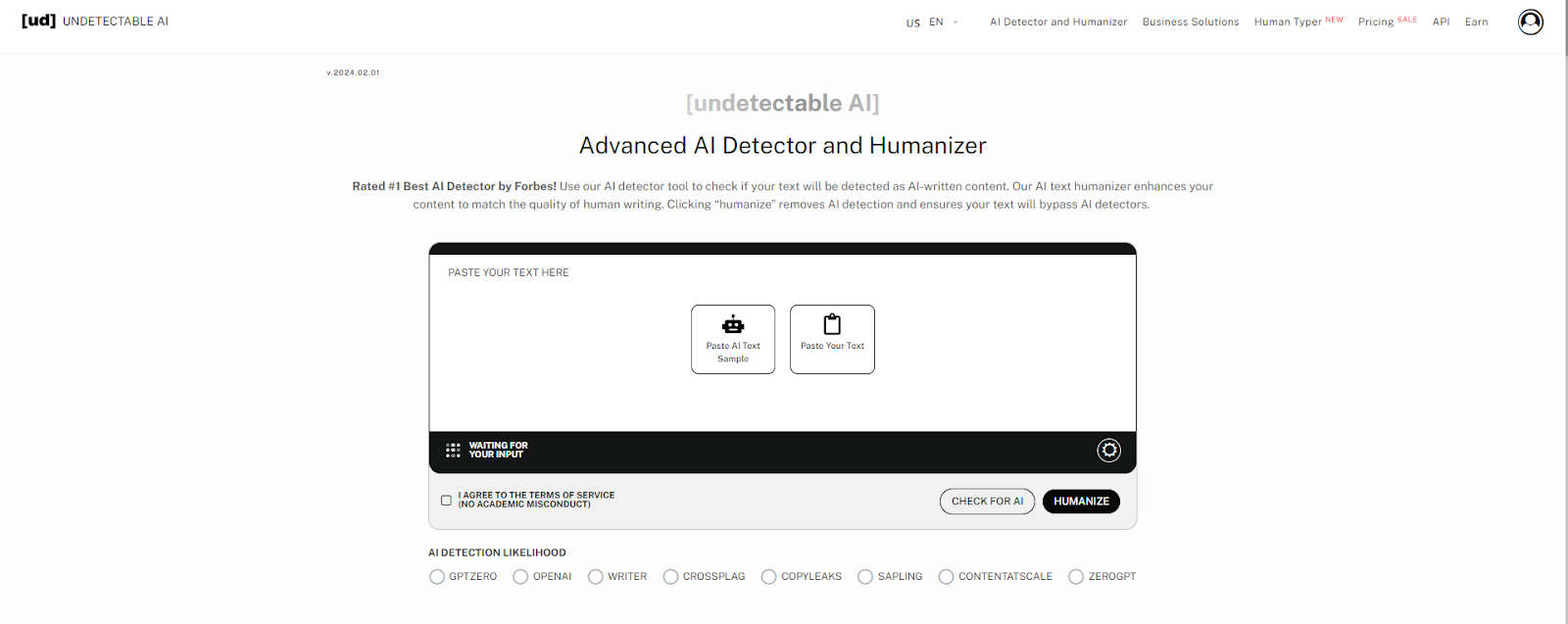Click in the Paste Your Text Here input area
This screenshot has width=1568, height=624.
pyautogui.click(x=782, y=343)
